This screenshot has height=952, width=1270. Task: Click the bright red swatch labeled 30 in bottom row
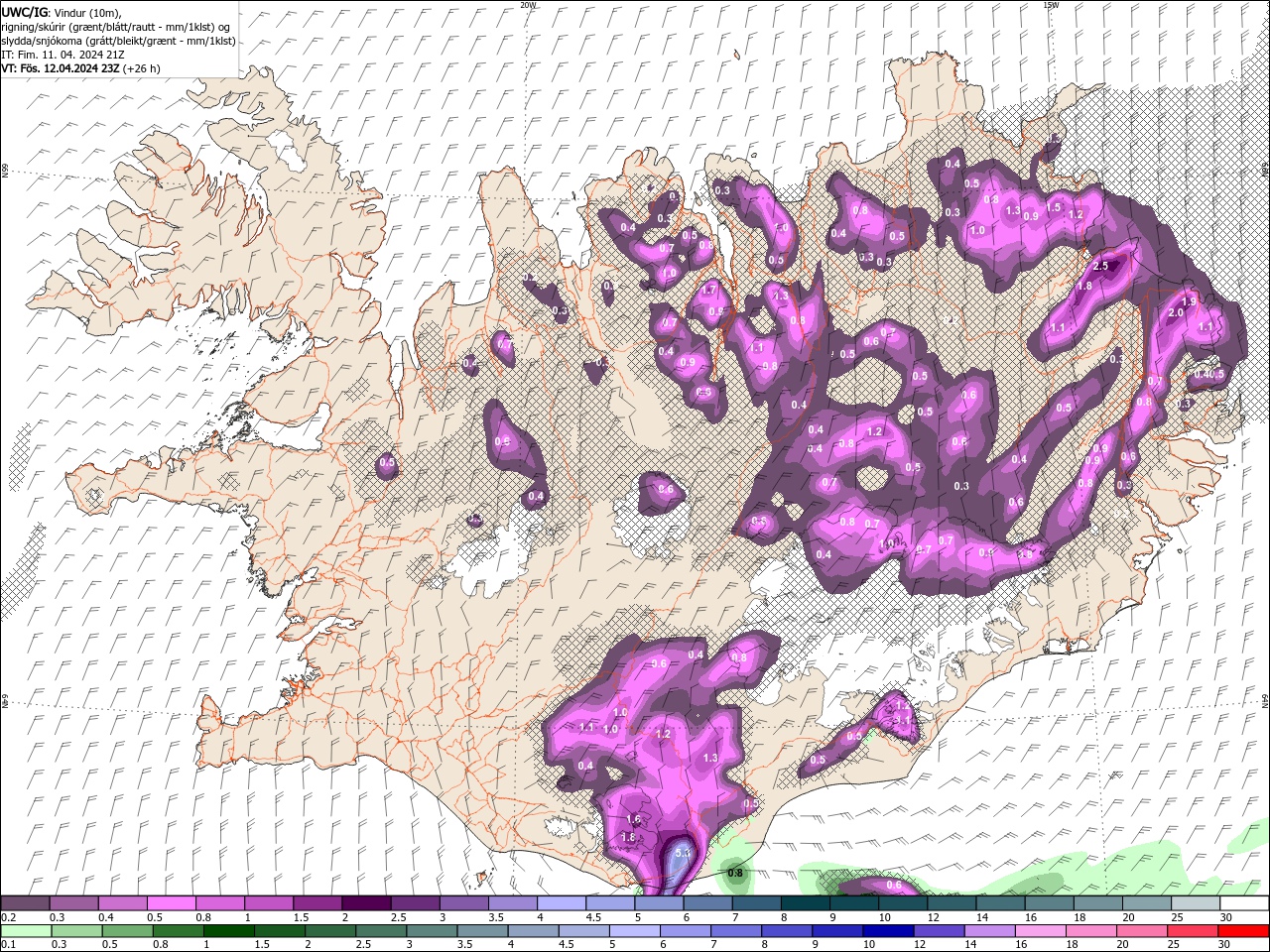pyautogui.click(x=1243, y=931)
